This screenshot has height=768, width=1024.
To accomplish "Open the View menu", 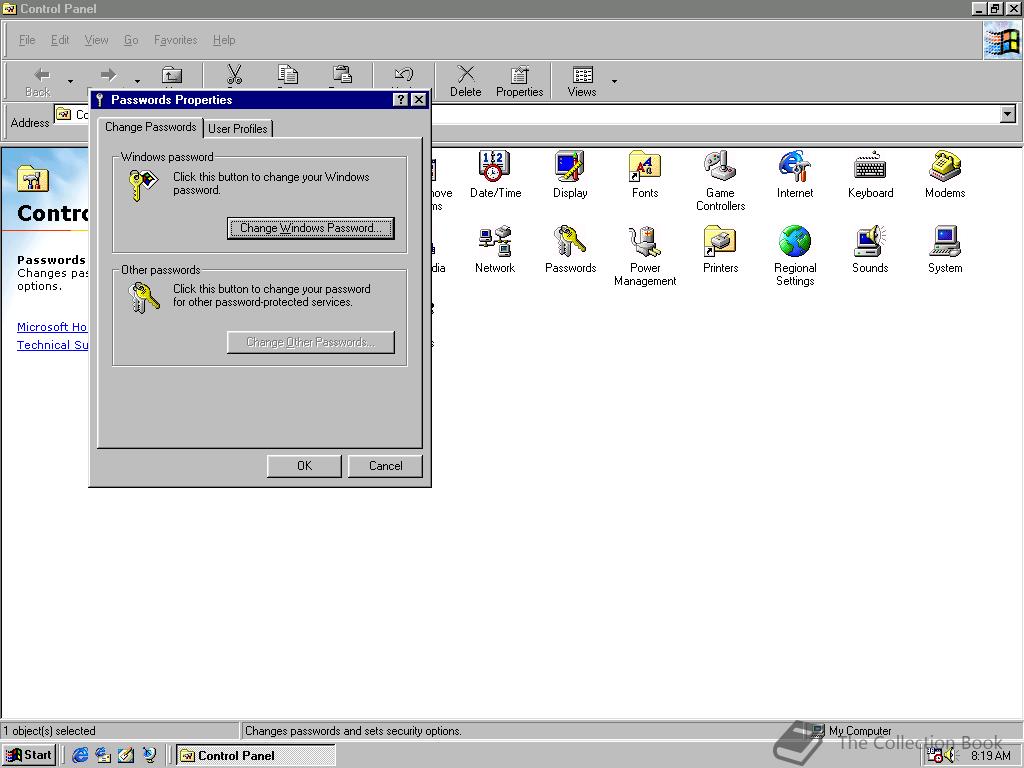I will pyautogui.click(x=97, y=40).
